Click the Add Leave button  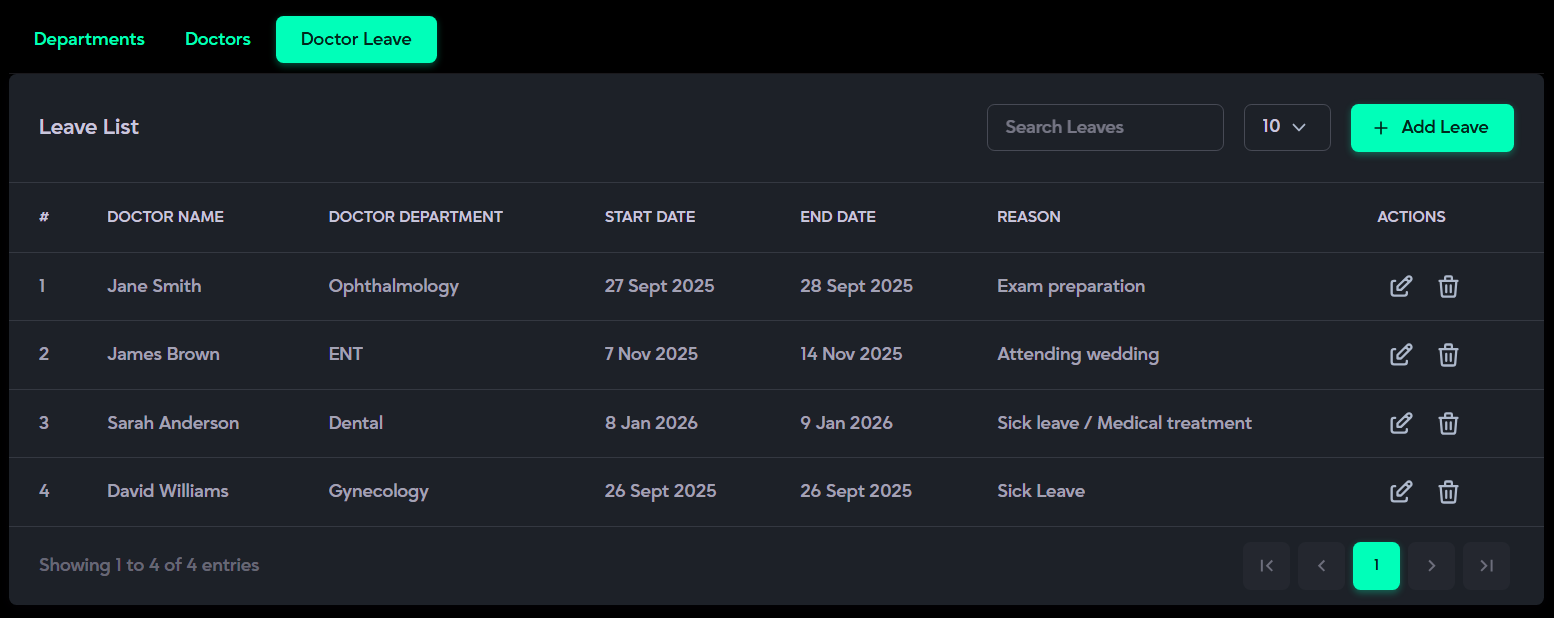tap(1432, 127)
